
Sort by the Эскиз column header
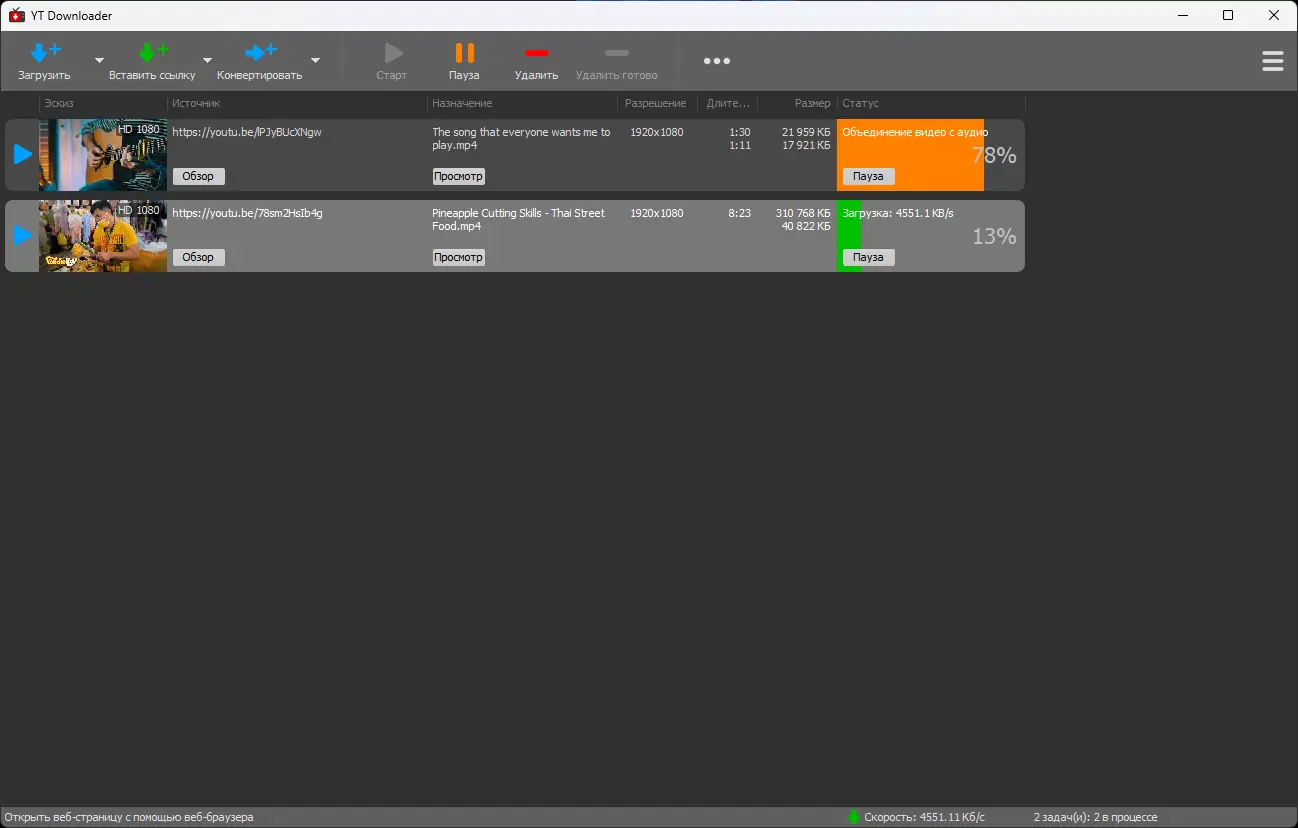click(x=59, y=103)
